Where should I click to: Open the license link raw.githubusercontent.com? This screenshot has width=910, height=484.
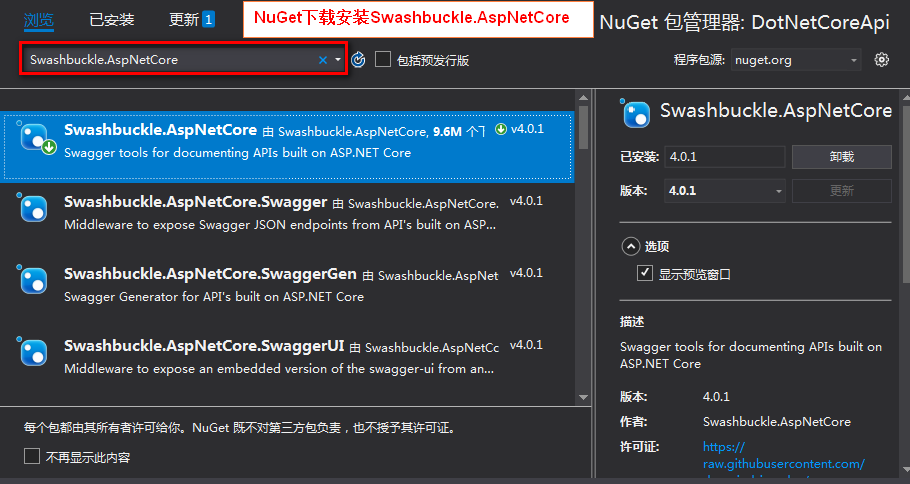(x=783, y=455)
